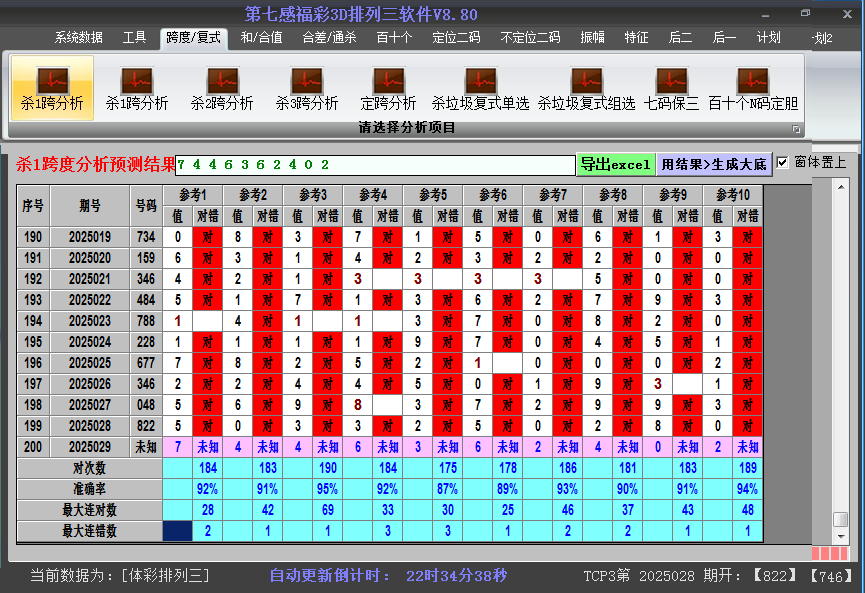The height and width of the screenshot is (593, 865).
Task: Click 自动更新倒计时 status text
Action: pyautogui.click(x=329, y=576)
